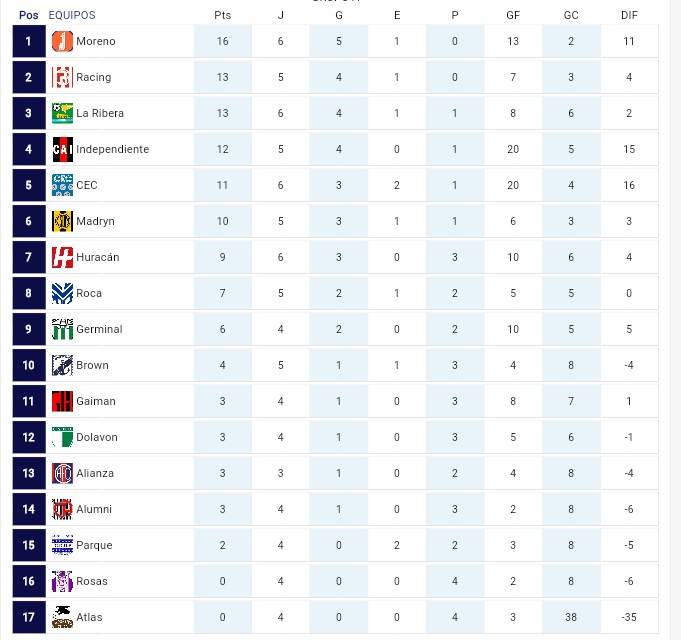Screen dimensions: 681x640
Task: Click the Atlas team crest
Action: click(x=62, y=617)
